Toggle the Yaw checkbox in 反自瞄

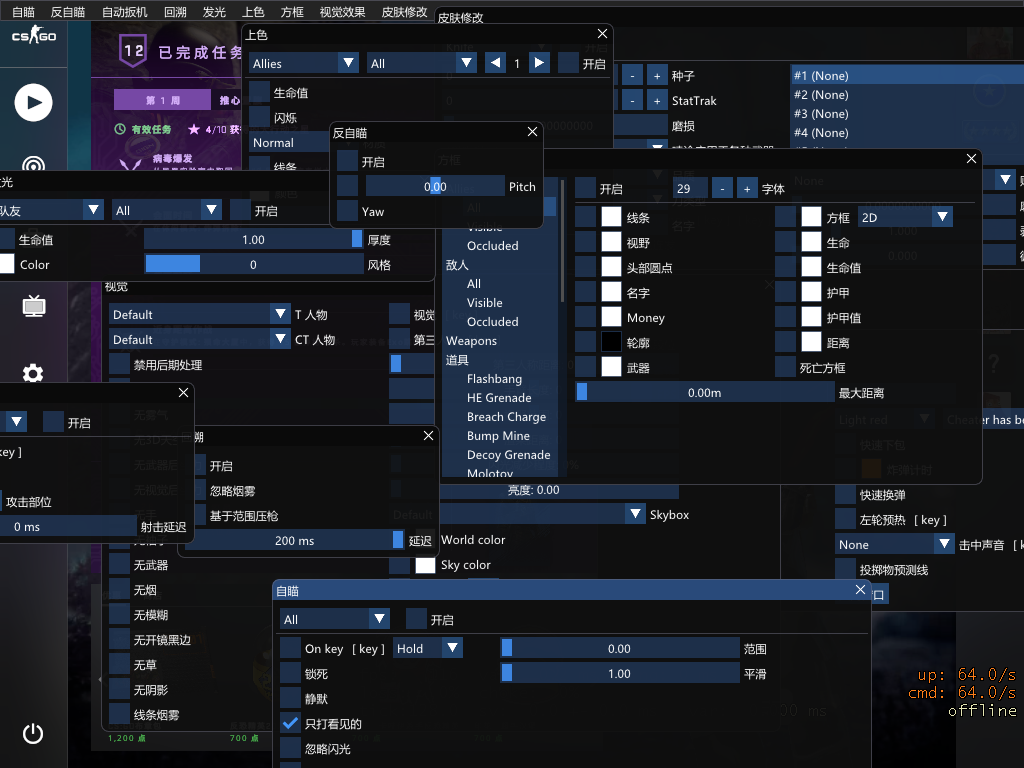coord(347,211)
